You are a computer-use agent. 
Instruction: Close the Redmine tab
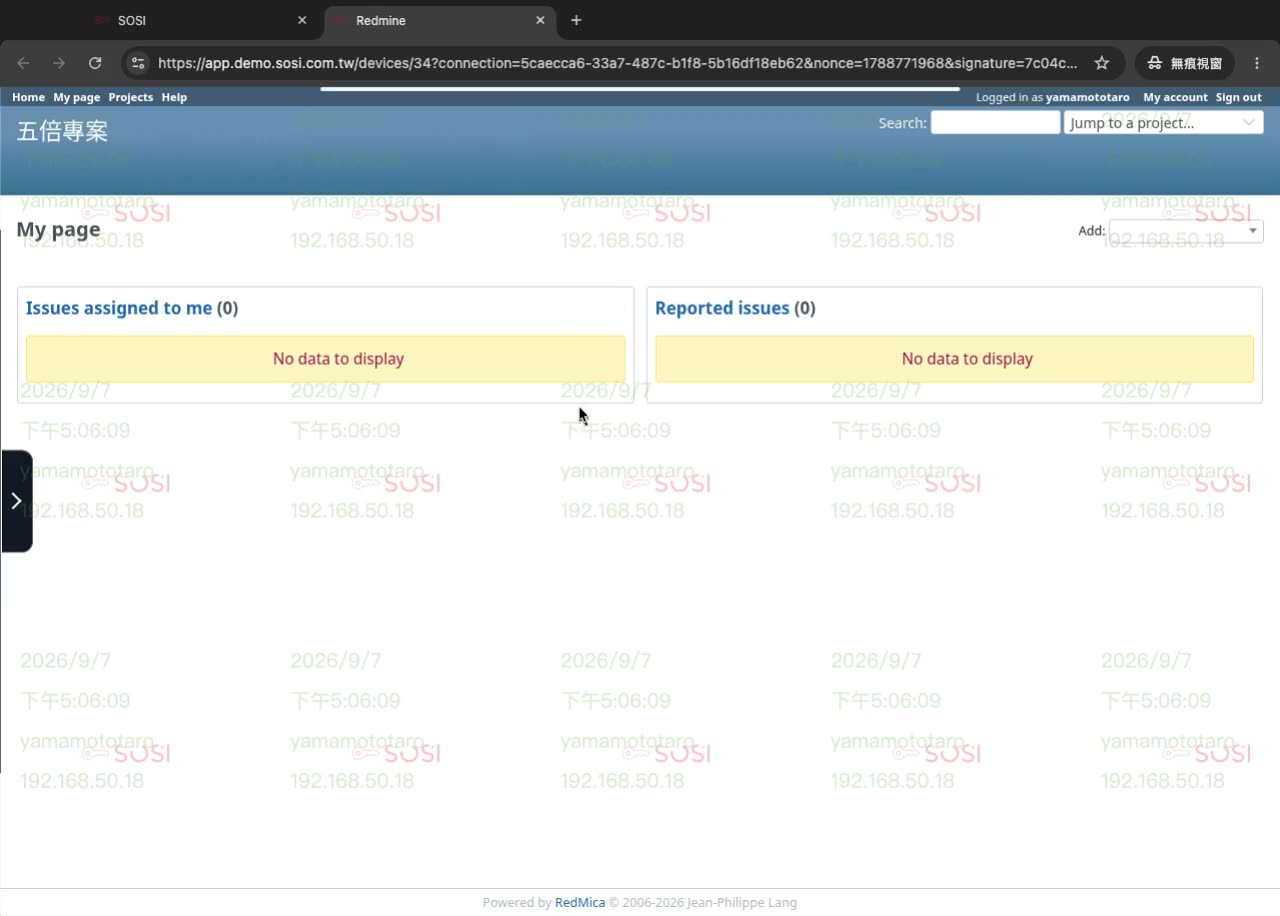point(541,20)
